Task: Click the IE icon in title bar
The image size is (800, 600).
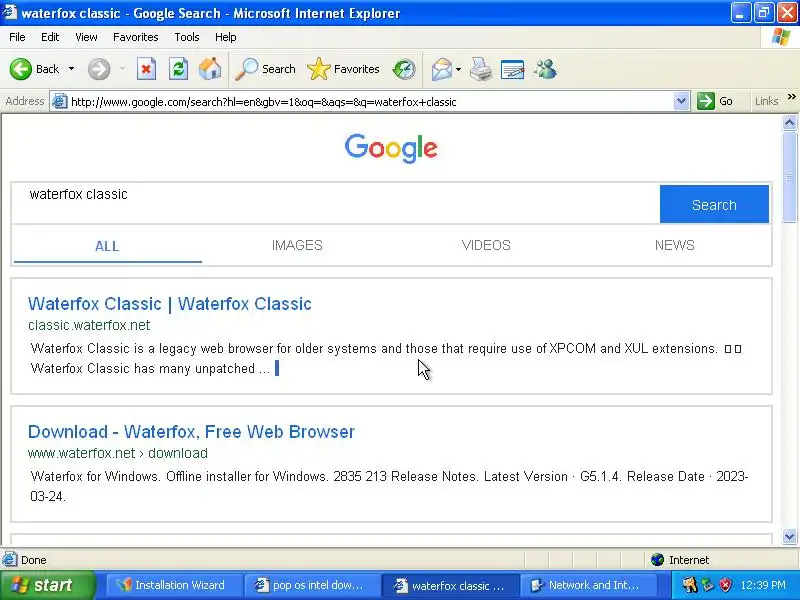Action: point(10,12)
